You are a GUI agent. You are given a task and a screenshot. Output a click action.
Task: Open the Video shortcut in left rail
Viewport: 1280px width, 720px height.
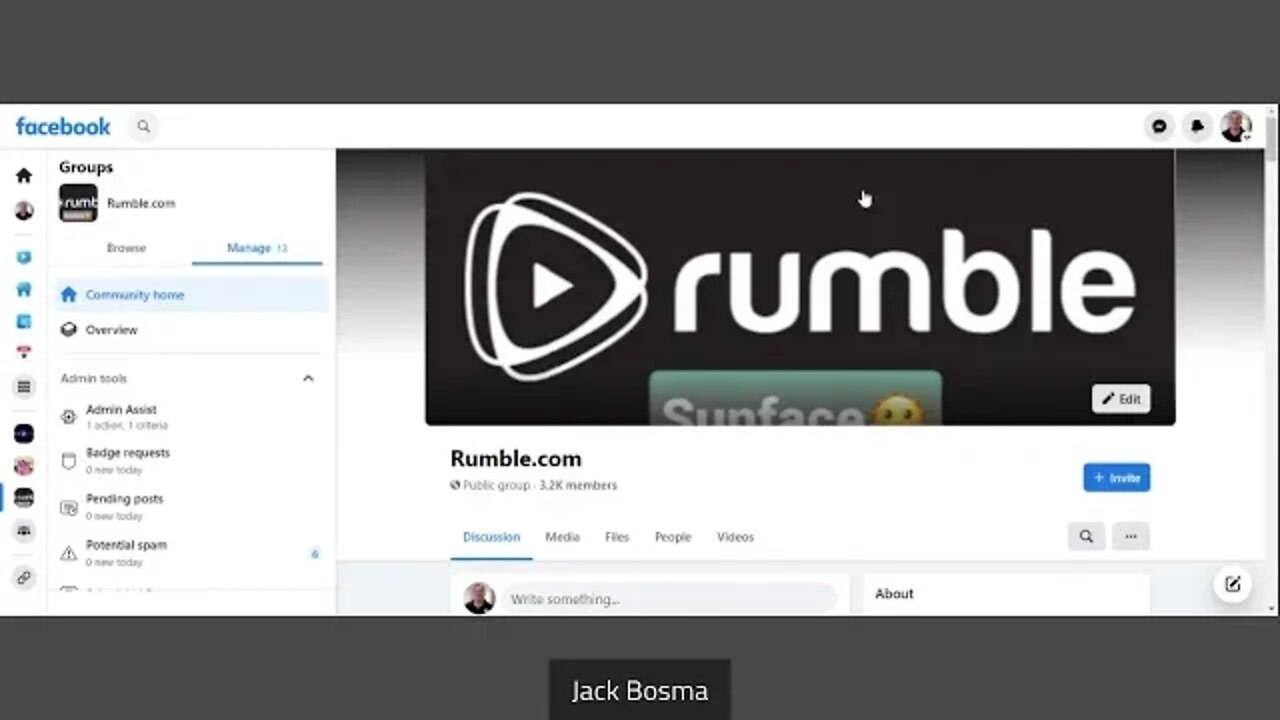point(24,257)
